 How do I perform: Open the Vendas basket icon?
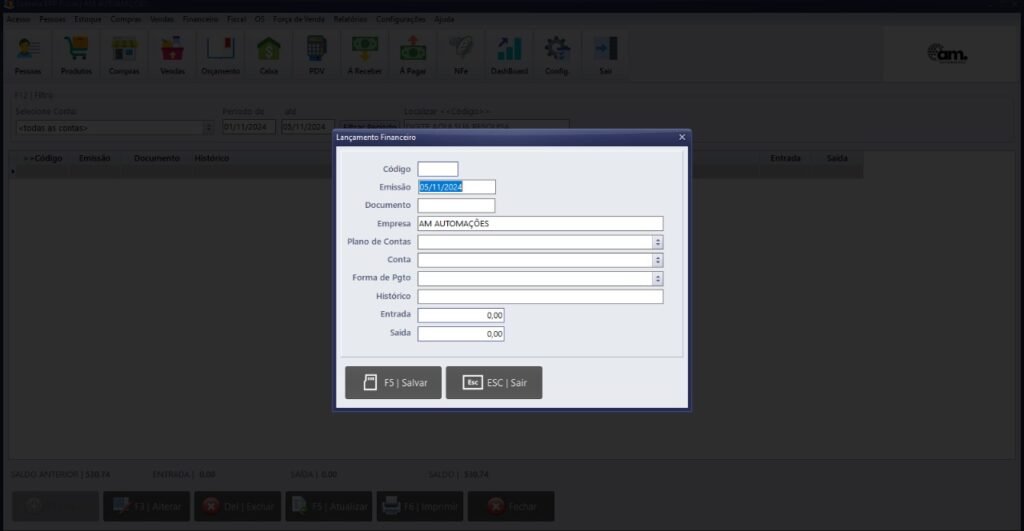pyautogui.click(x=173, y=54)
